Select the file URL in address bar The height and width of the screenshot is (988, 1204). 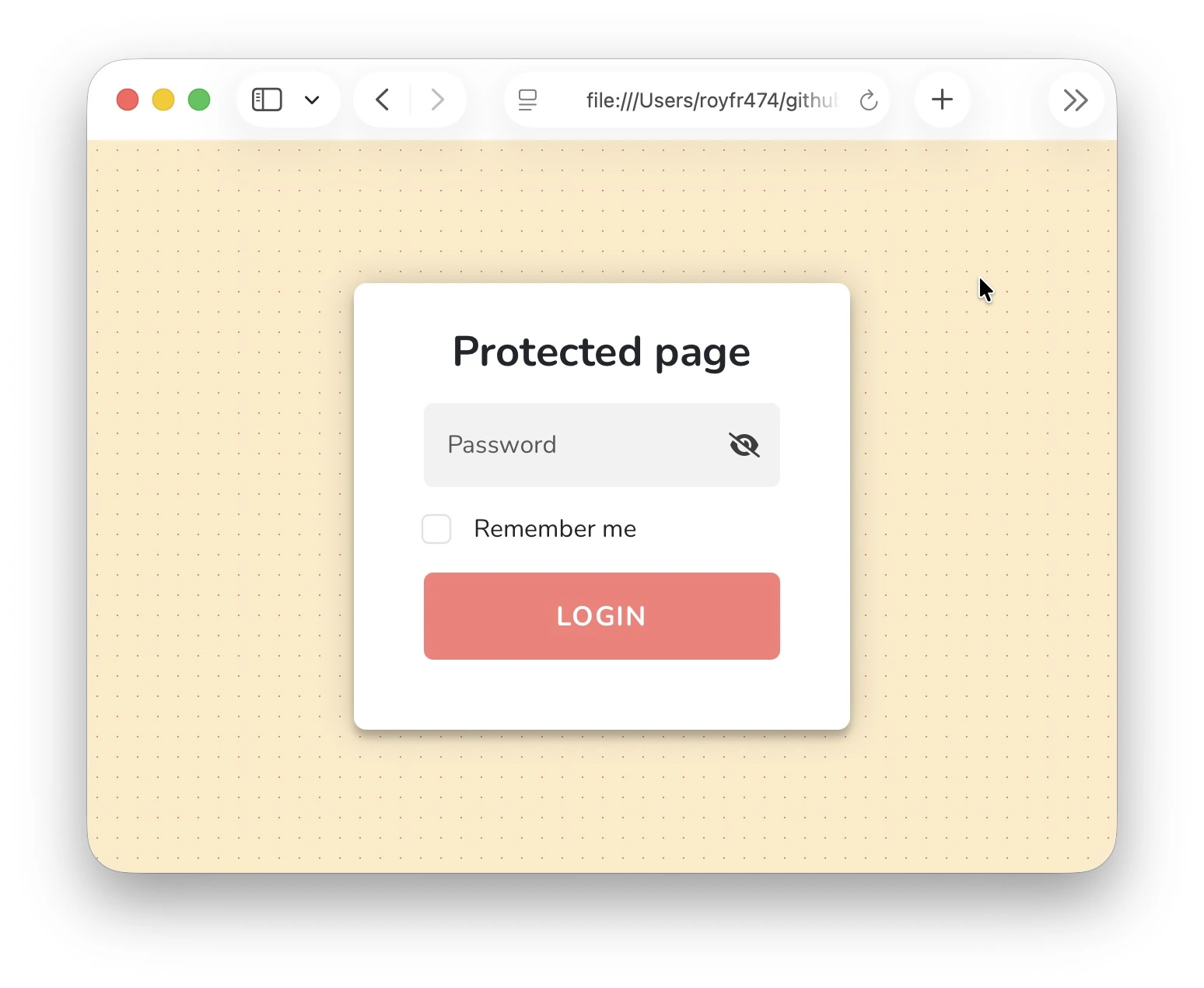click(712, 100)
